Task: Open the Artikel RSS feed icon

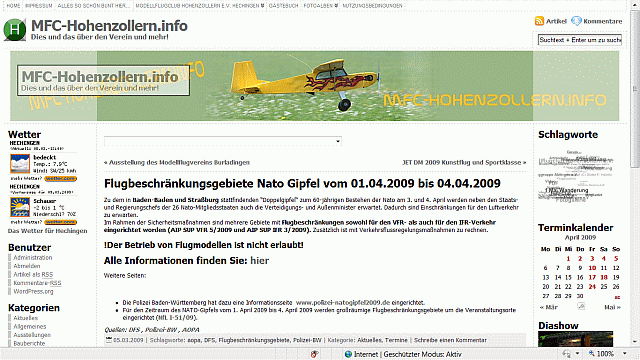Action: coord(539,21)
